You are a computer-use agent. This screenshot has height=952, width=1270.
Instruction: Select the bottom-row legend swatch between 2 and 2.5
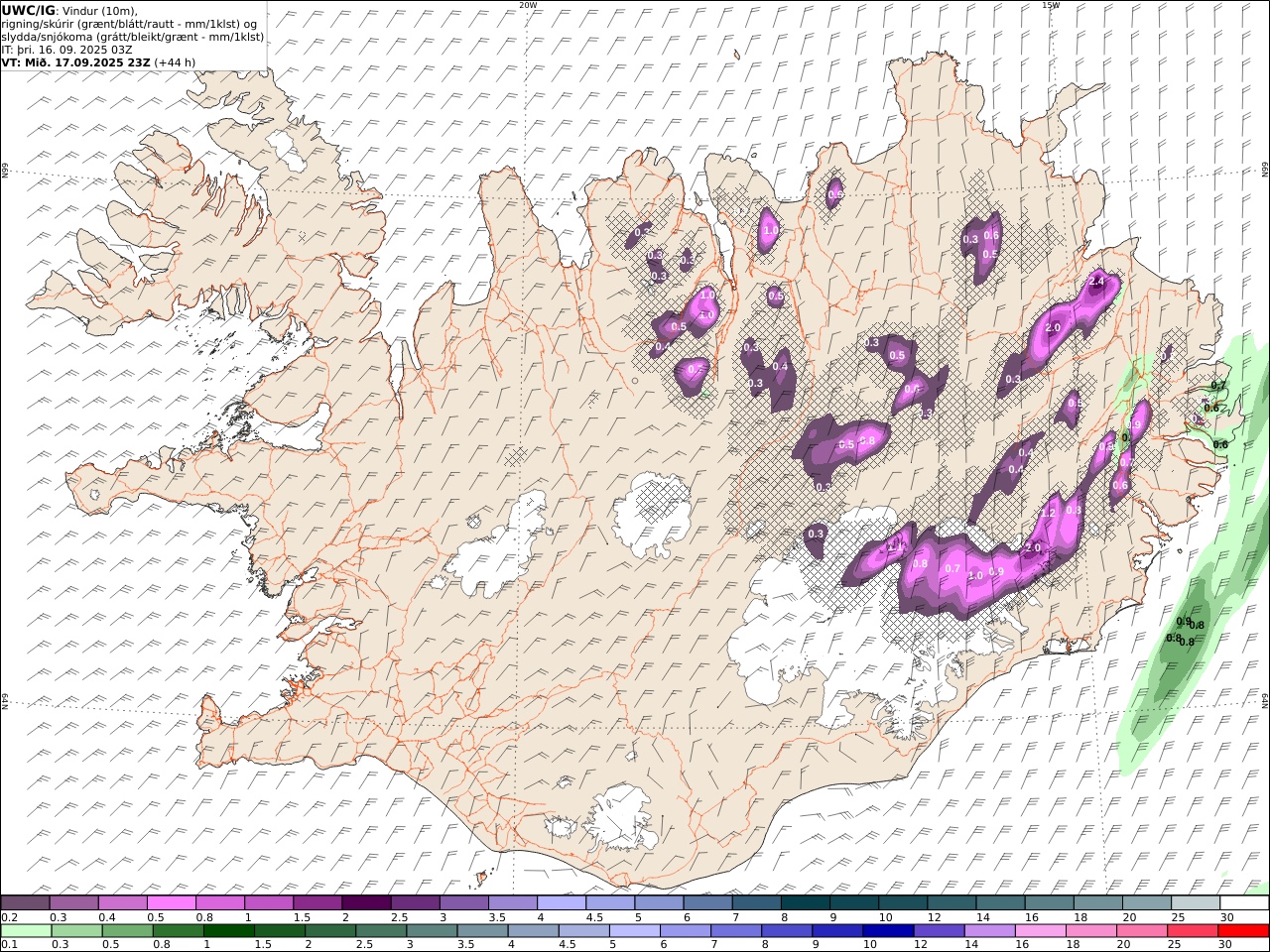coord(329,931)
